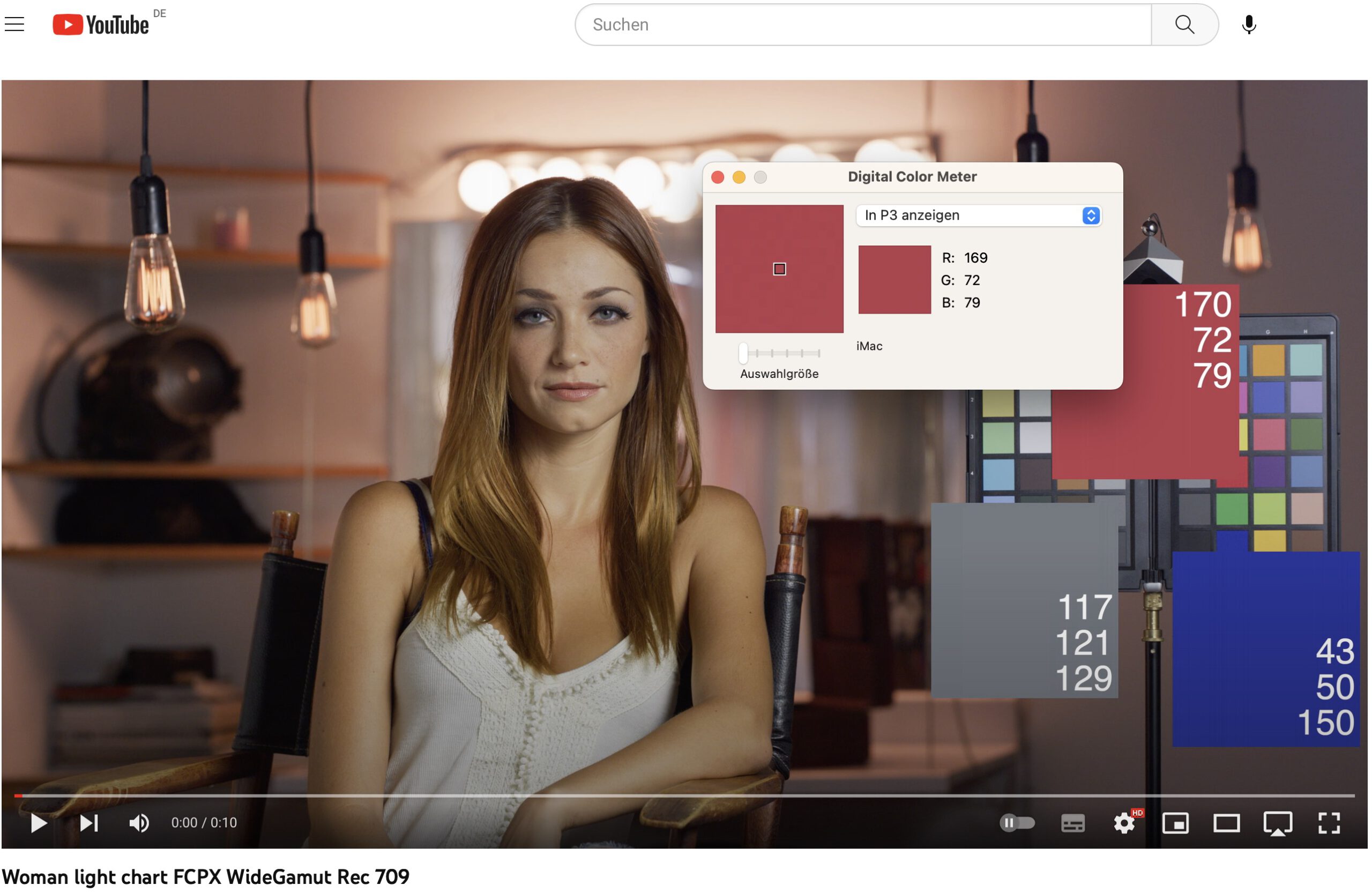Minimize the Digital Color Meter window

pos(739,177)
